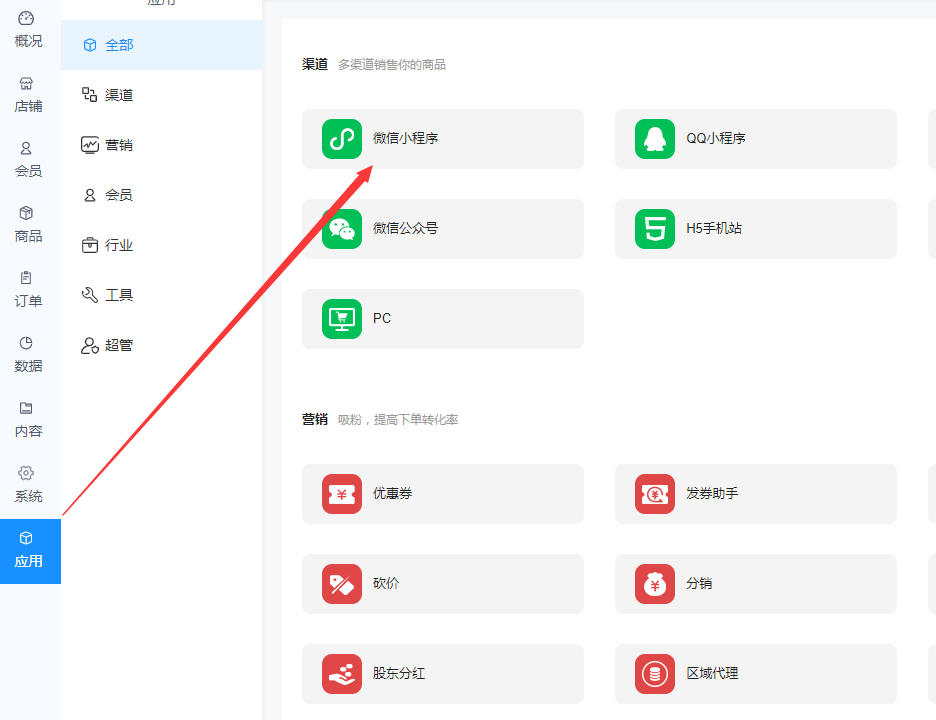The height and width of the screenshot is (720, 936).
Task: Open the 分销 money bag icon
Action: click(654, 584)
